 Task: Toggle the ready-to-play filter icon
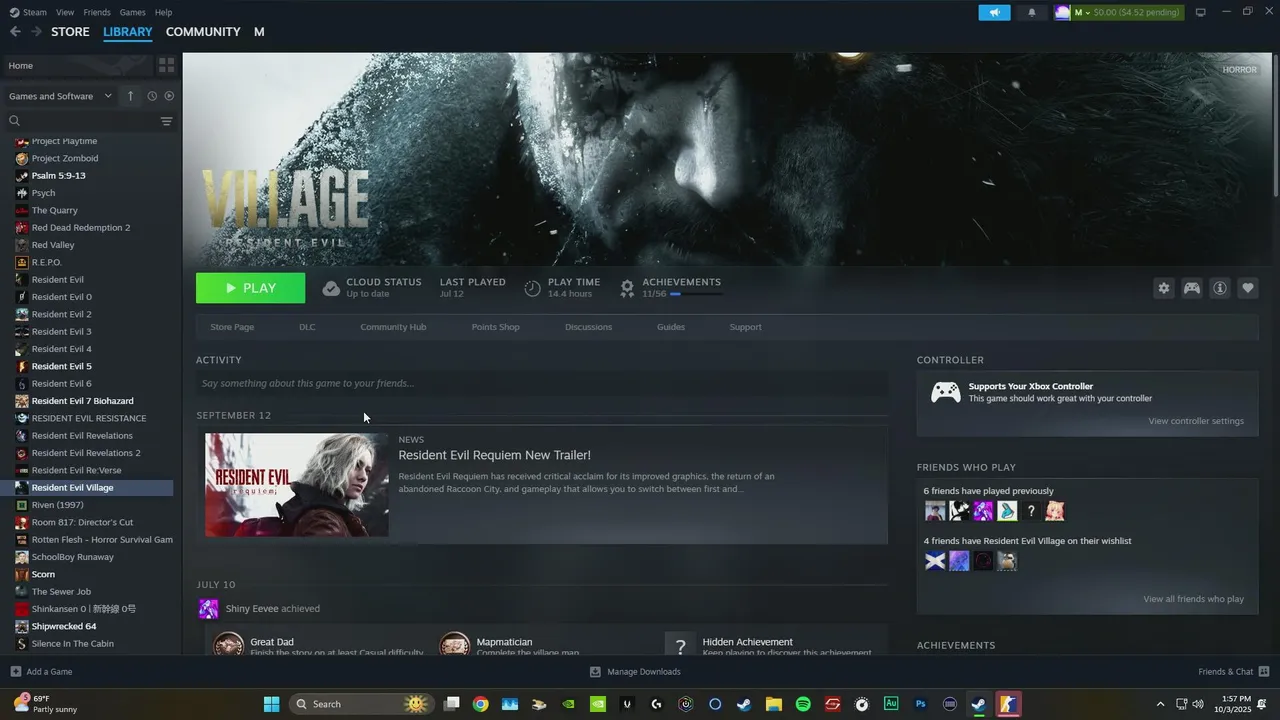click(169, 96)
